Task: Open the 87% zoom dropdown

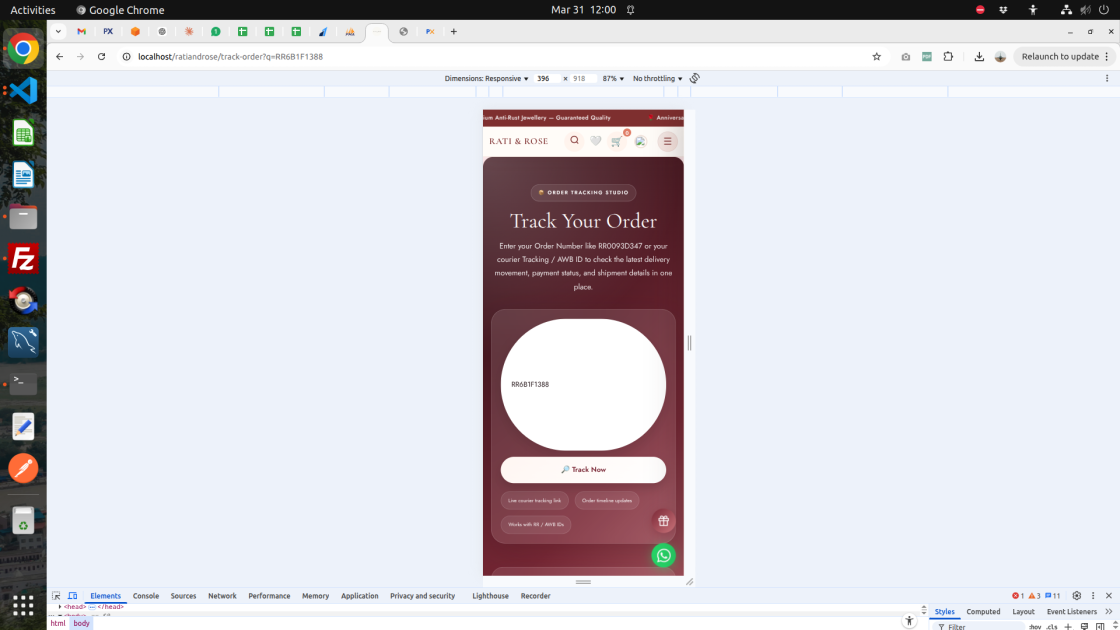Action: click(x=613, y=78)
